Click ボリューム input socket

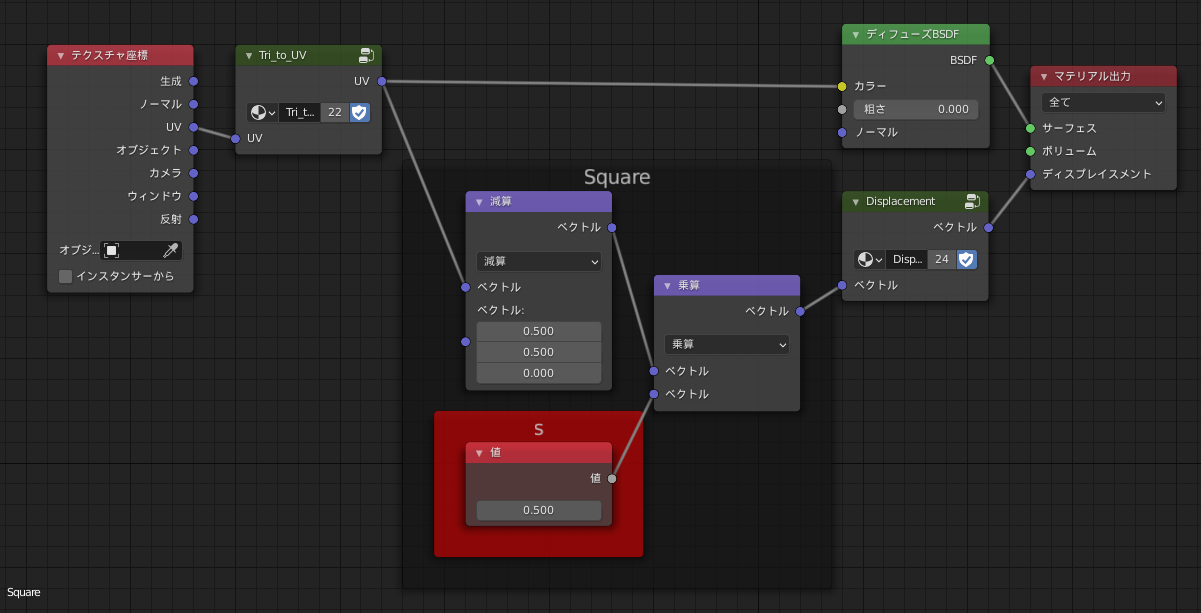[x=1030, y=151]
